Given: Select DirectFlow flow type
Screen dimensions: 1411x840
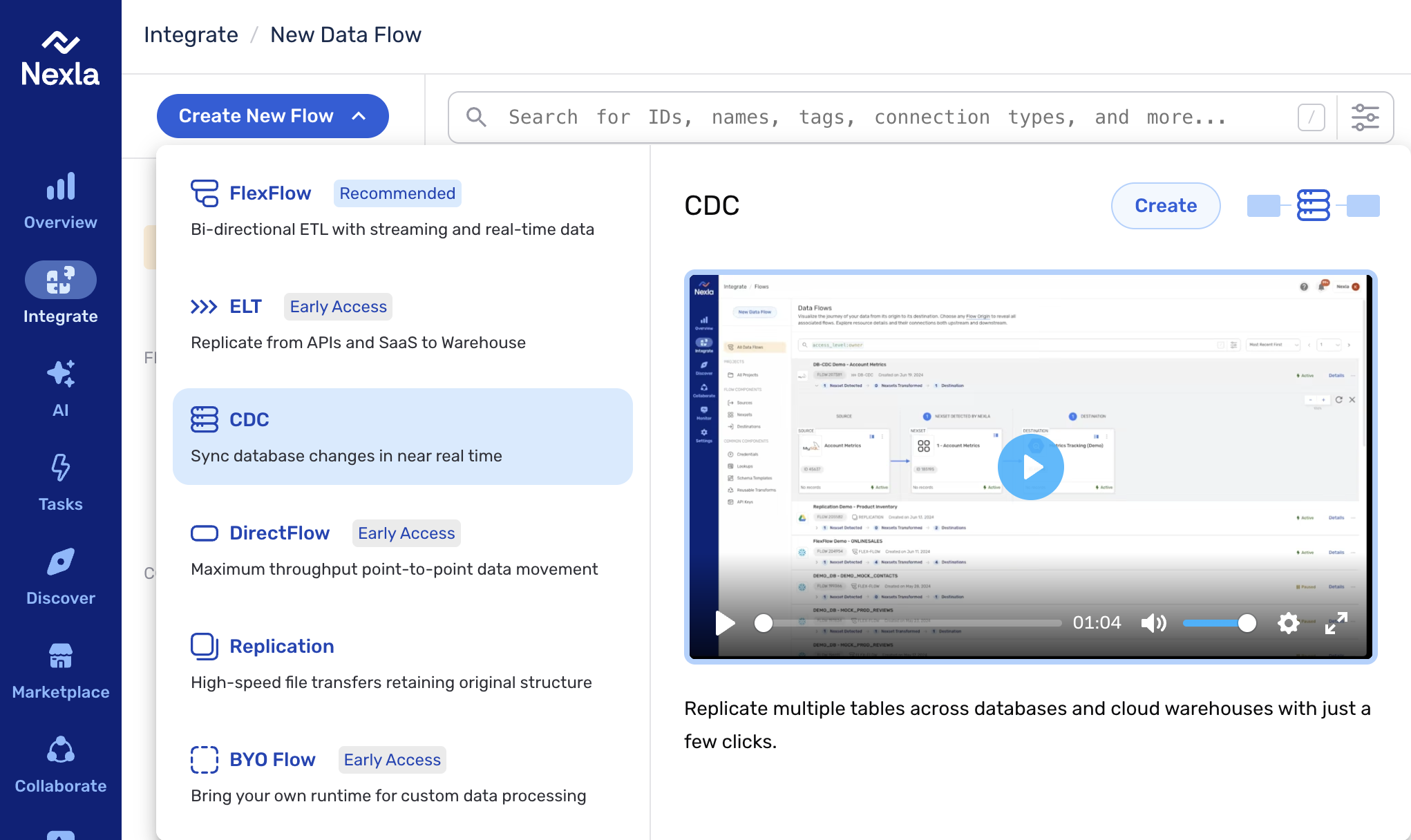Looking at the screenshot, I should pyautogui.click(x=403, y=550).
